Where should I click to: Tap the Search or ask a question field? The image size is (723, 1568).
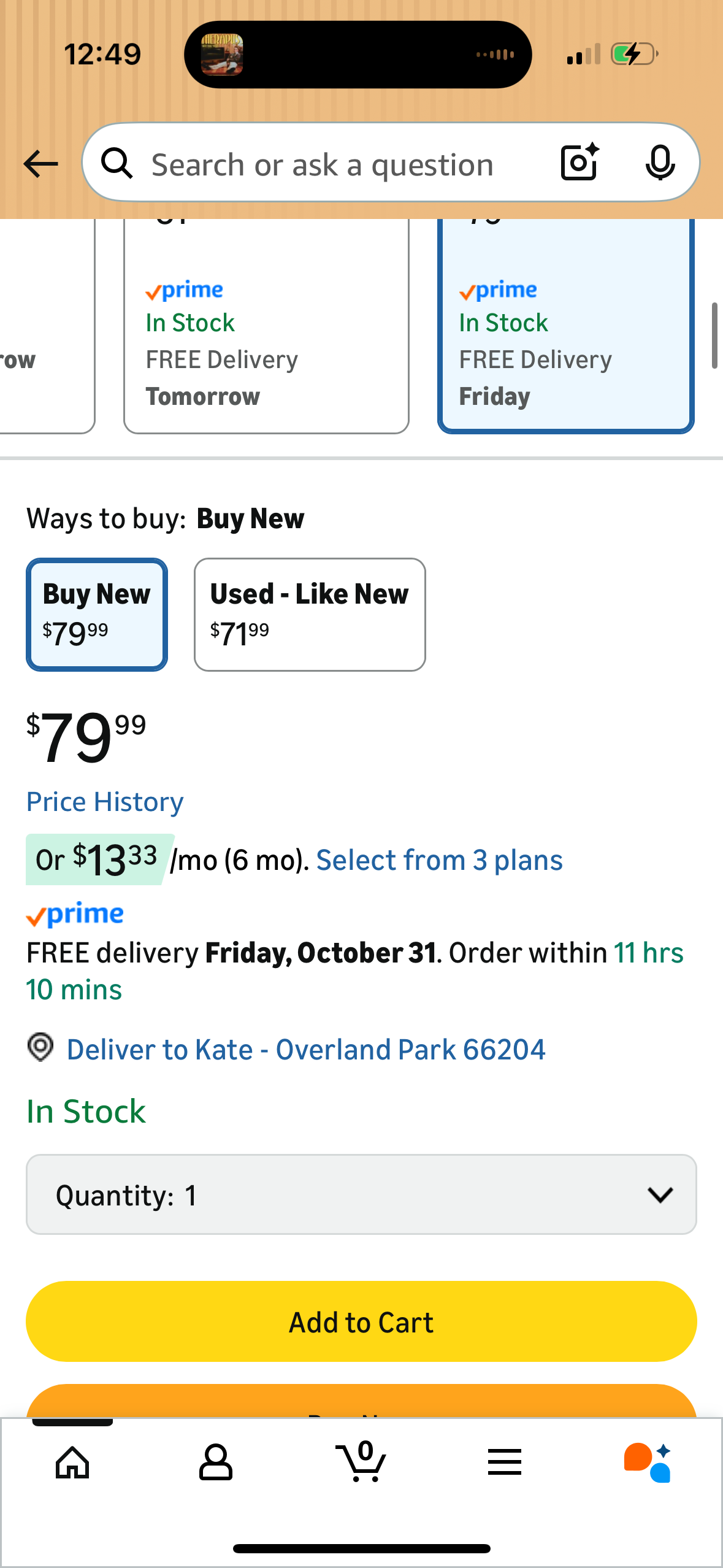(343, 164)
